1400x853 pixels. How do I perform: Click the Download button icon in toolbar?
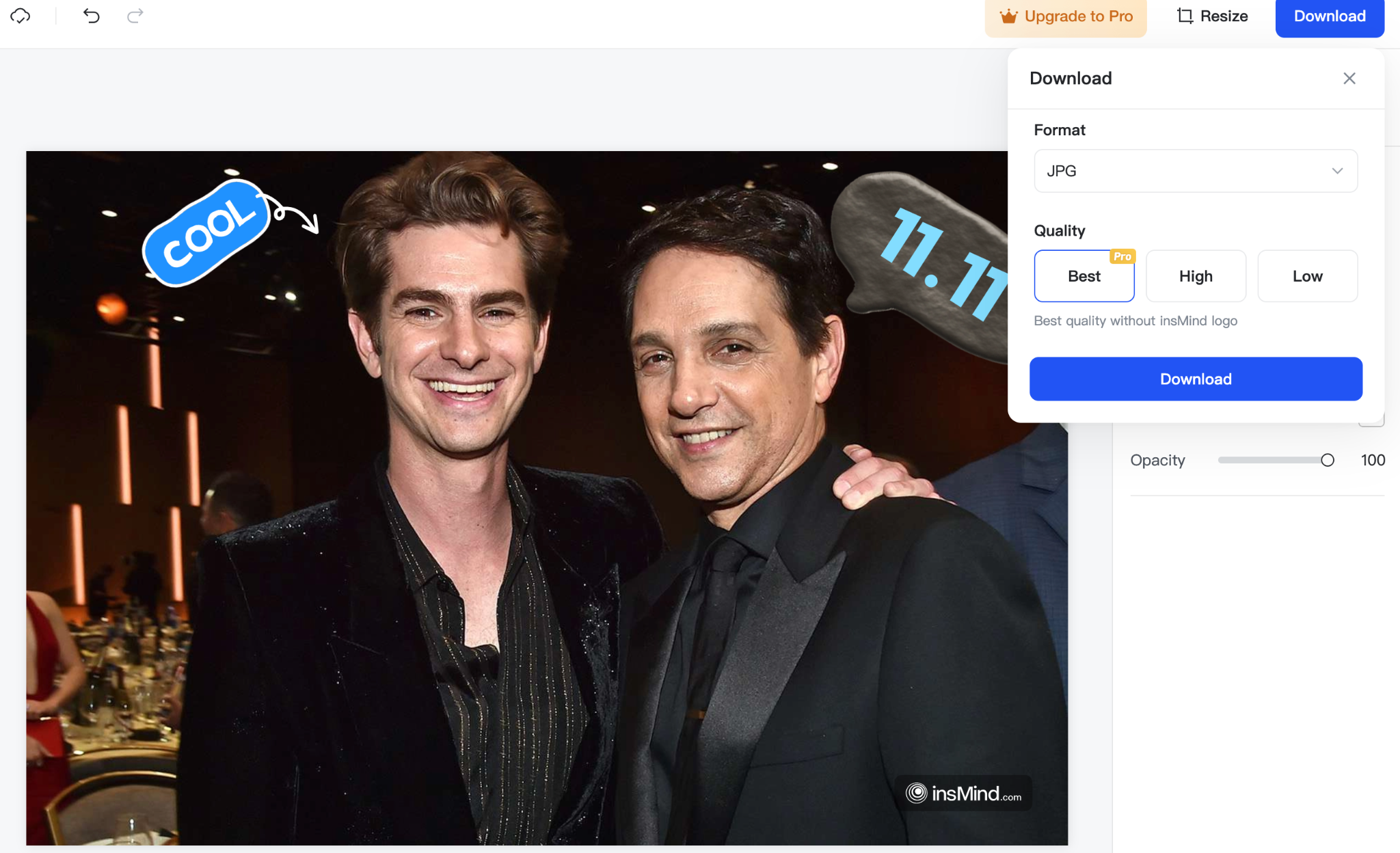coord(1330,16)
